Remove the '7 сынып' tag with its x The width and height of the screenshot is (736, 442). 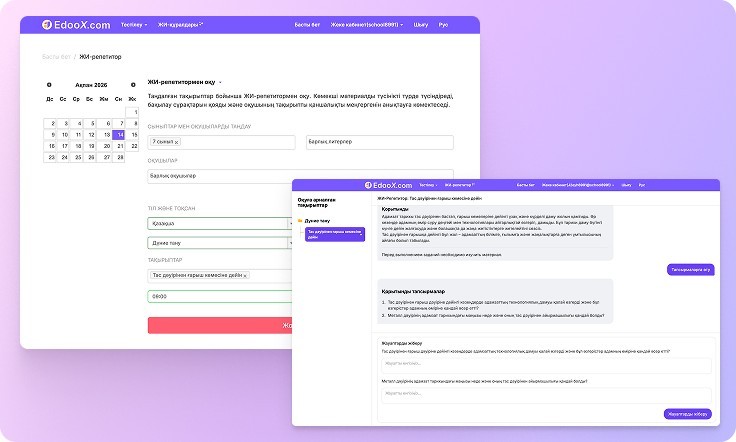pos(176,142)
